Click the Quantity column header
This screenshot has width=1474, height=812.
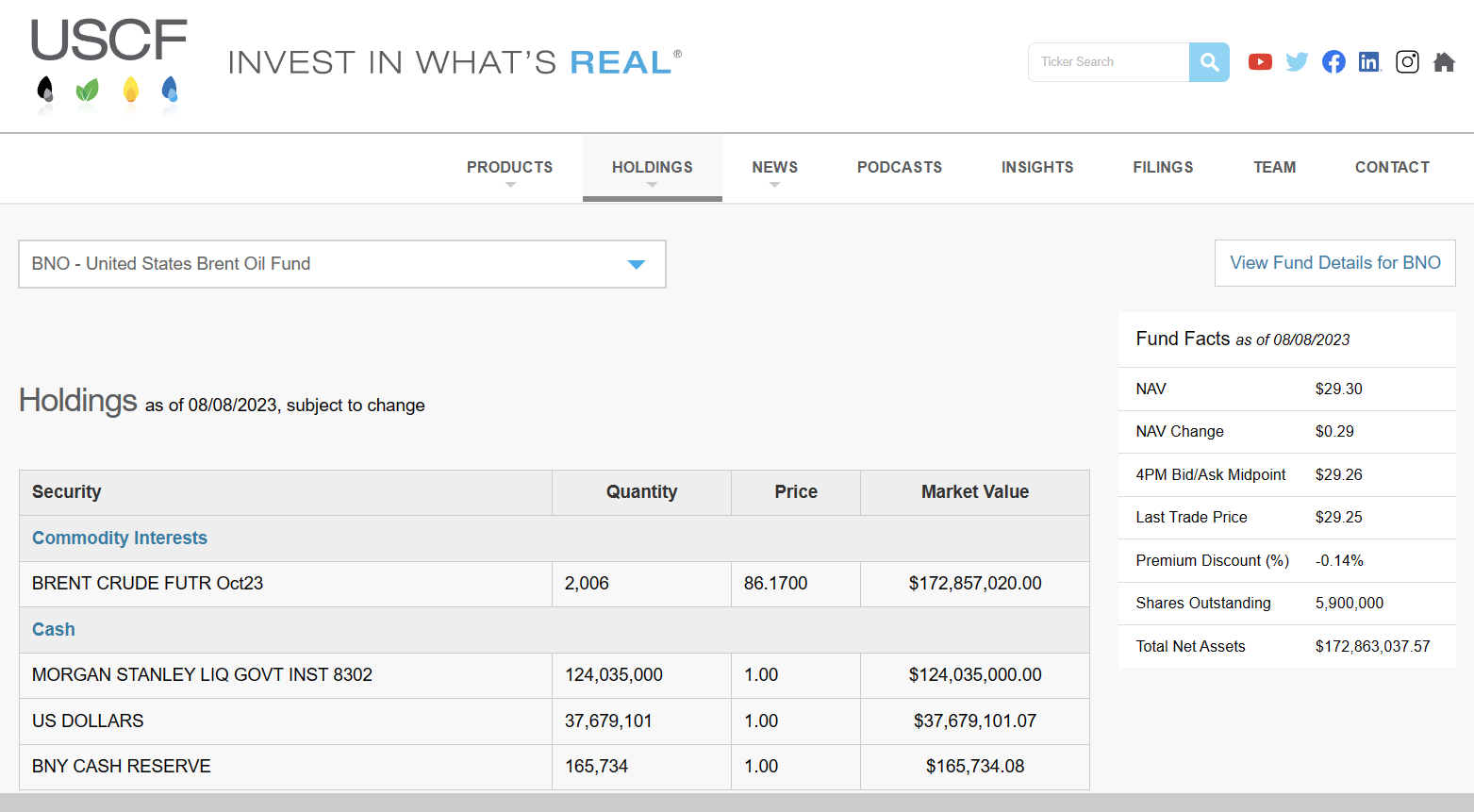click(641, 492)
